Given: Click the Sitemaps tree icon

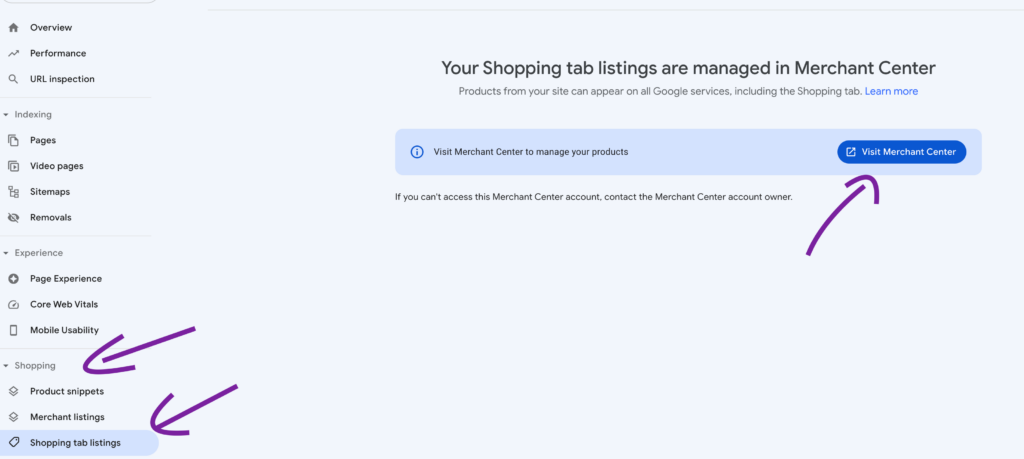Looking at the screenshot, I should point(13,192).
